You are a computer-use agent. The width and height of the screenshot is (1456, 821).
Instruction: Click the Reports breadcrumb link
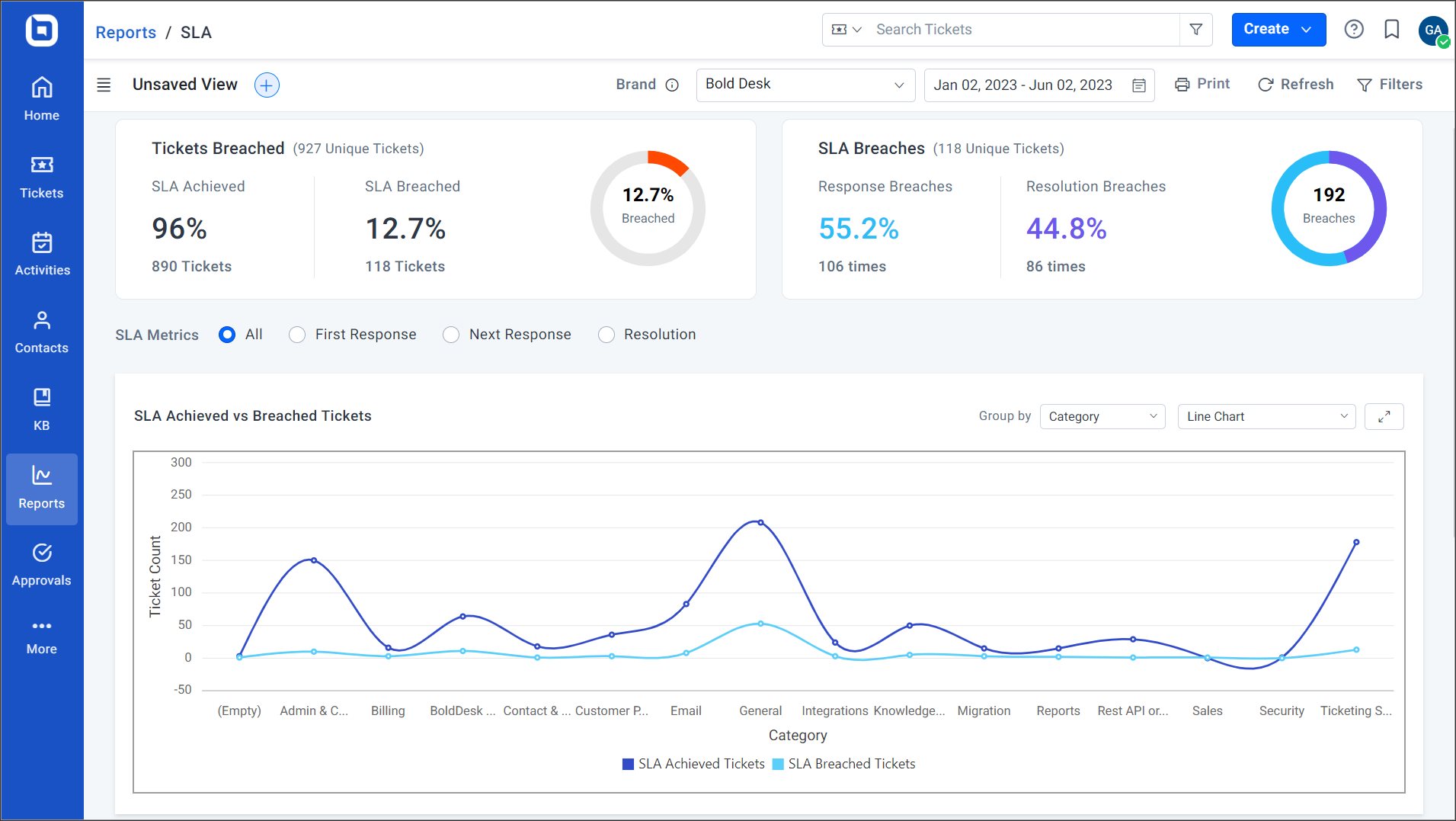click(x=126, y=32)
